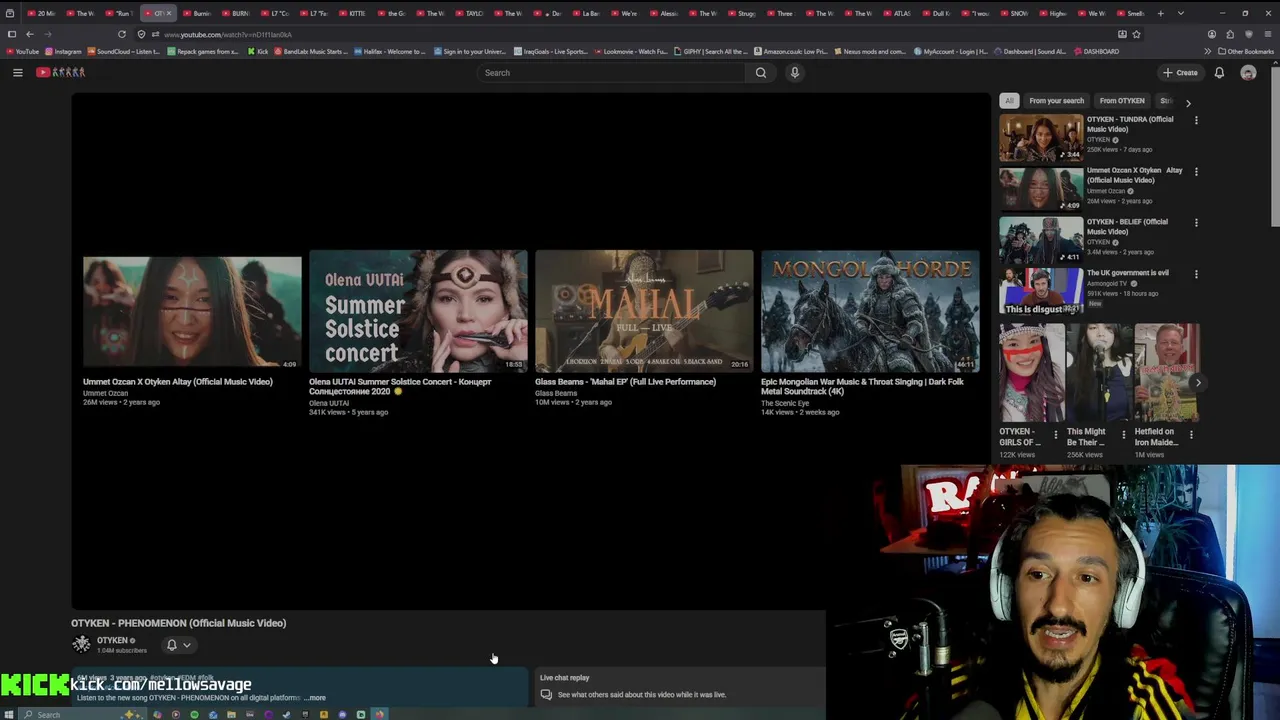Open Olena UUTAi Summer Solstice Concert title link

(x=400, y=386)
